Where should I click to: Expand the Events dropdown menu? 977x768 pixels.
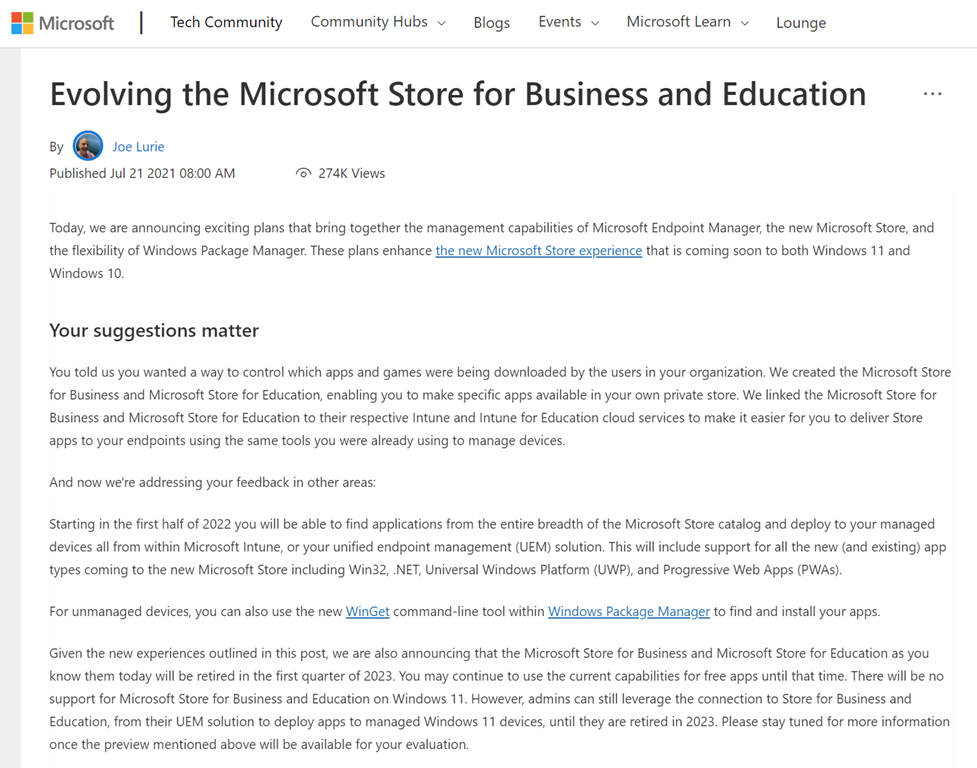coord(568,22)
